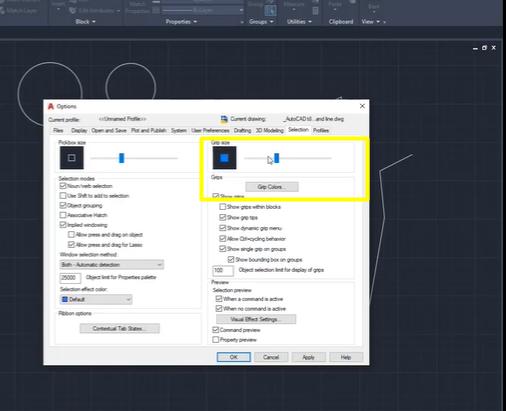Click the Clipboard panel label
This screenshot has width=506, height=411.
(x=341, y=22)
